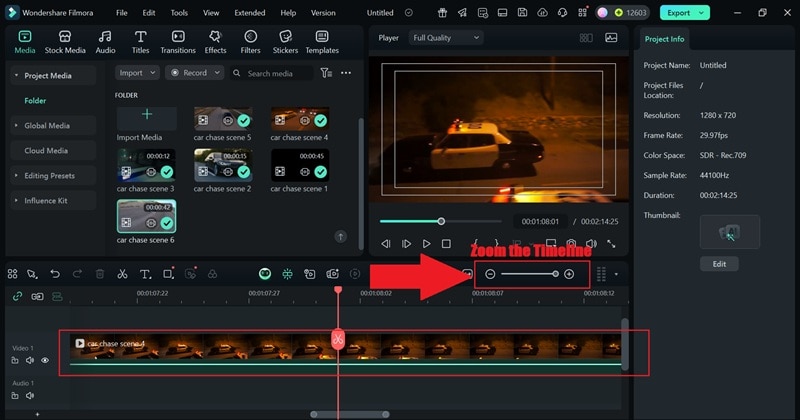800x420 pixels.
Task: Select the split scissors tool in timeline toolbar
Action: tap(122, 274)
